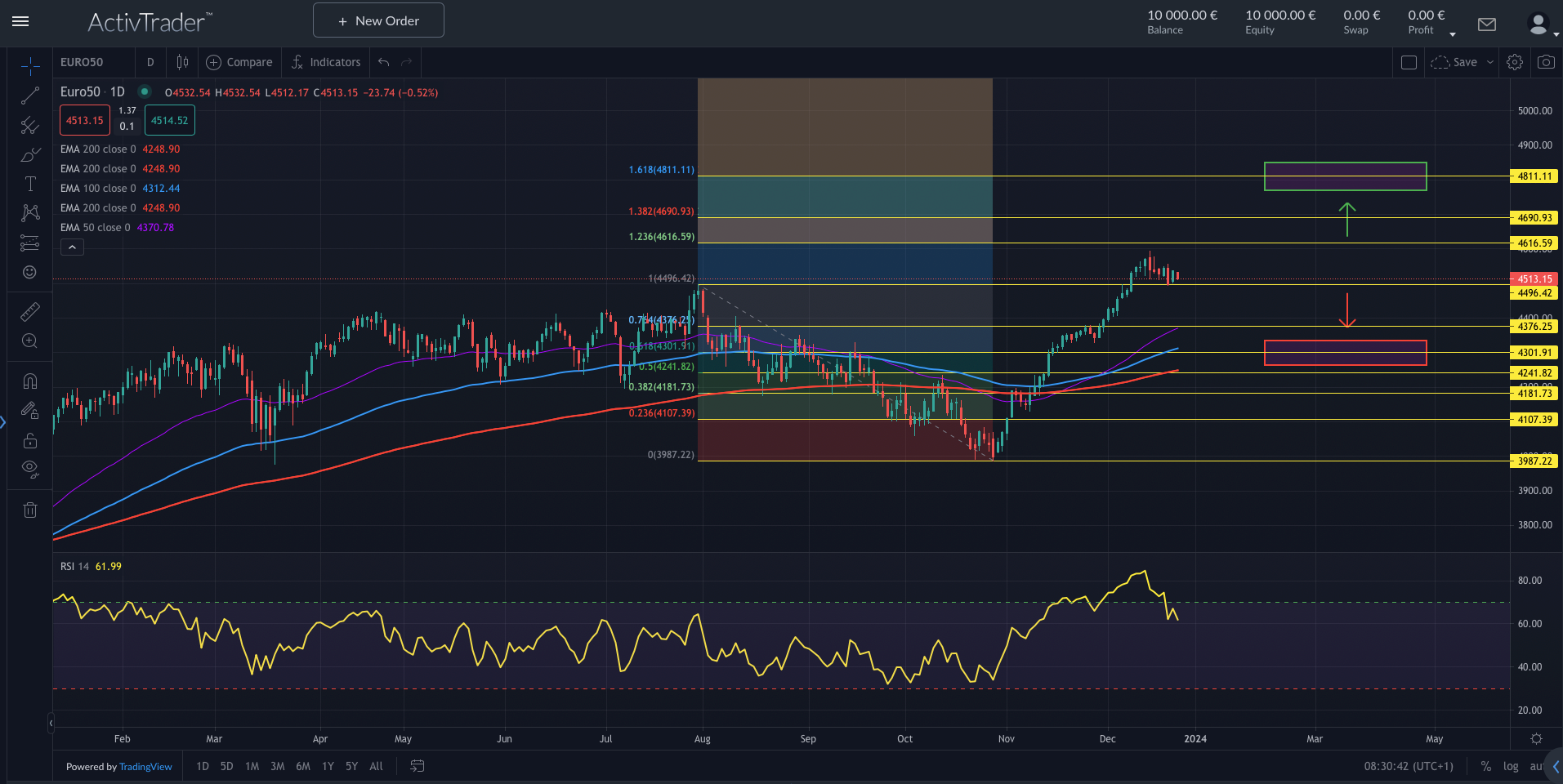Remove all drawings with trash icon
Screen dimensions: 1563x784
[30, 509]
